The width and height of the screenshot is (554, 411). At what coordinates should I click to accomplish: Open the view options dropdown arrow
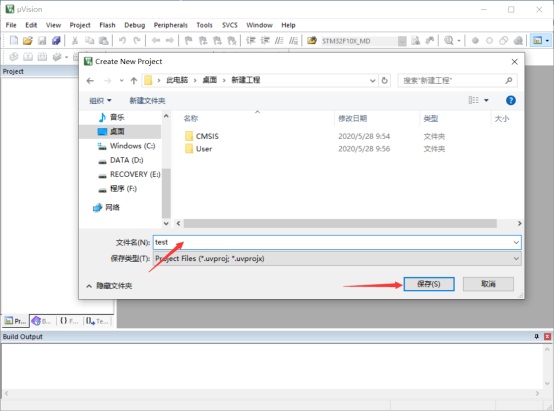click(486, 100)
